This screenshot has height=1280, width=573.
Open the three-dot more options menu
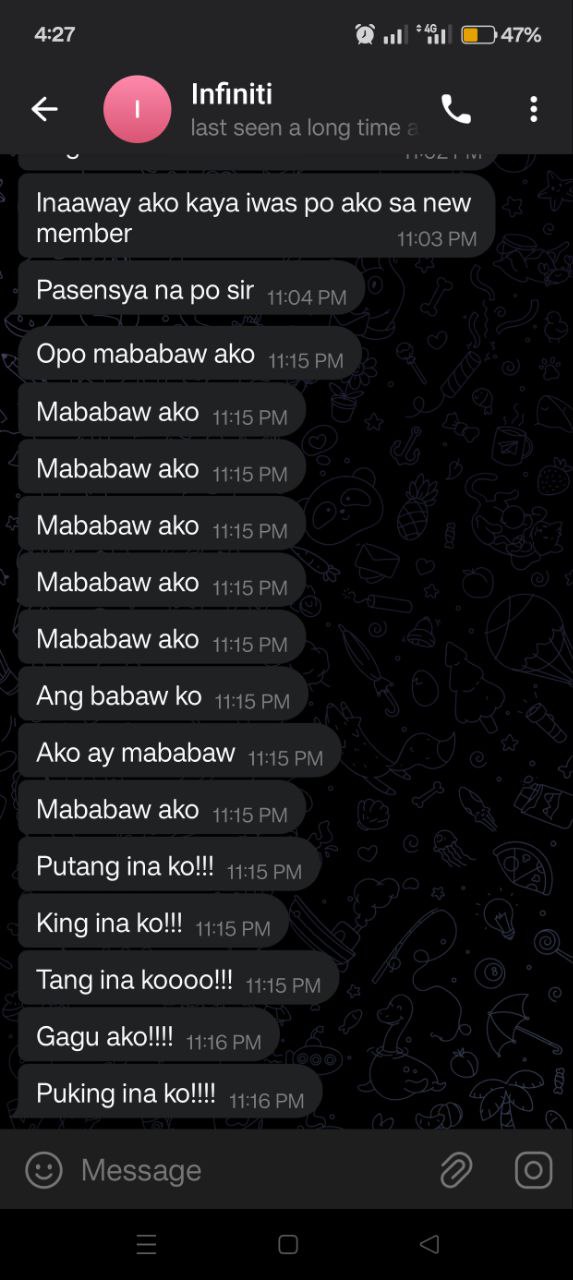click(x=534, y=109)
